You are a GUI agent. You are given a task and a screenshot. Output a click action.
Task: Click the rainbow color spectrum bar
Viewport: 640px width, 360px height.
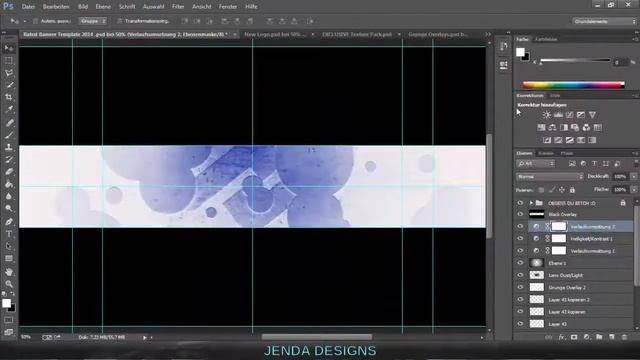click(573, 85)
